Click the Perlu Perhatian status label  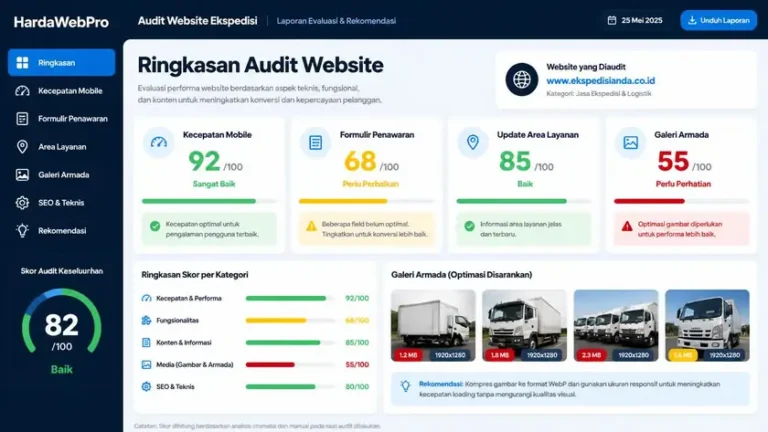[x=683, y=184]
